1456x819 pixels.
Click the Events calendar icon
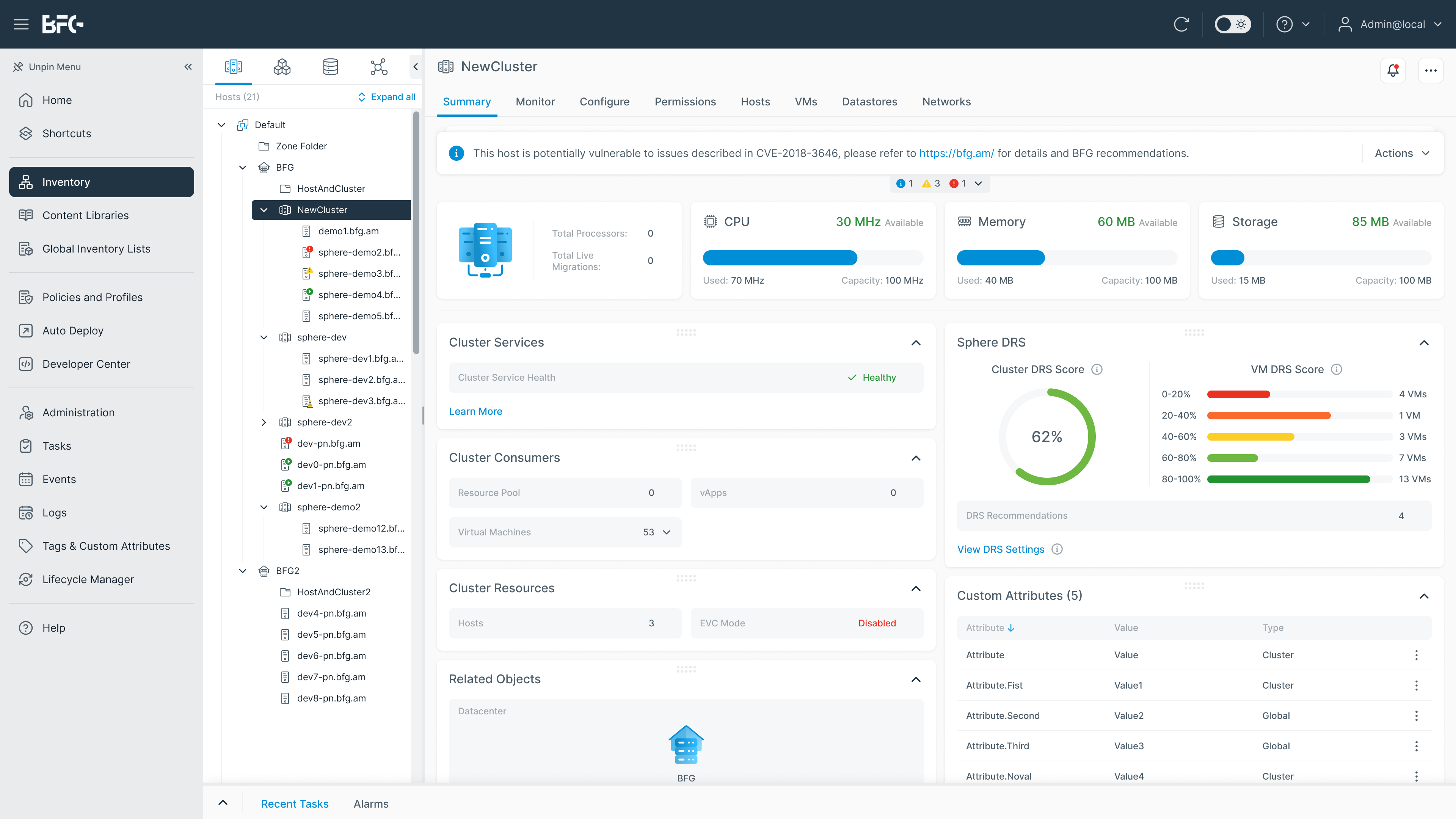25,479
